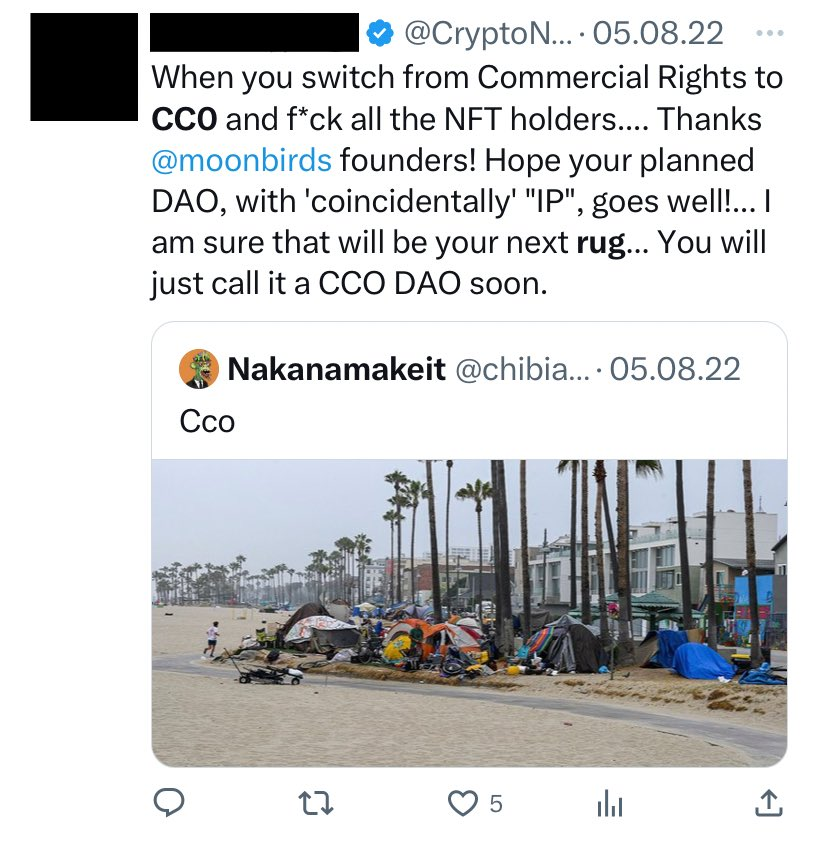Open the view analytics bar chart icon

tap(609, 803)
